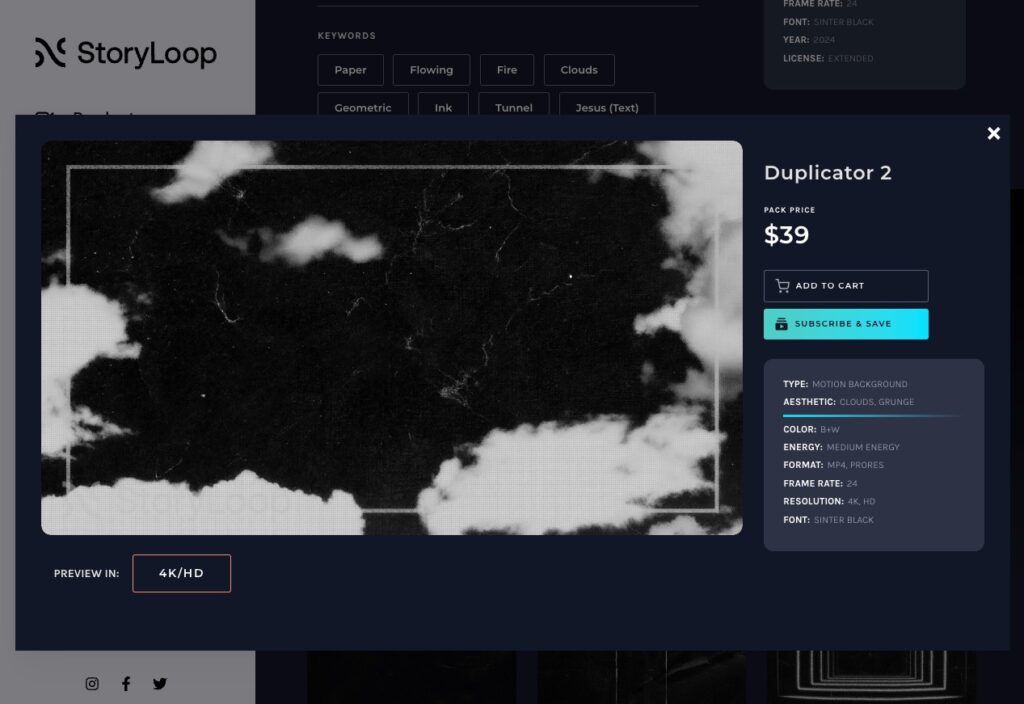Select the Paper keyword tag

[x=350, y=70]
